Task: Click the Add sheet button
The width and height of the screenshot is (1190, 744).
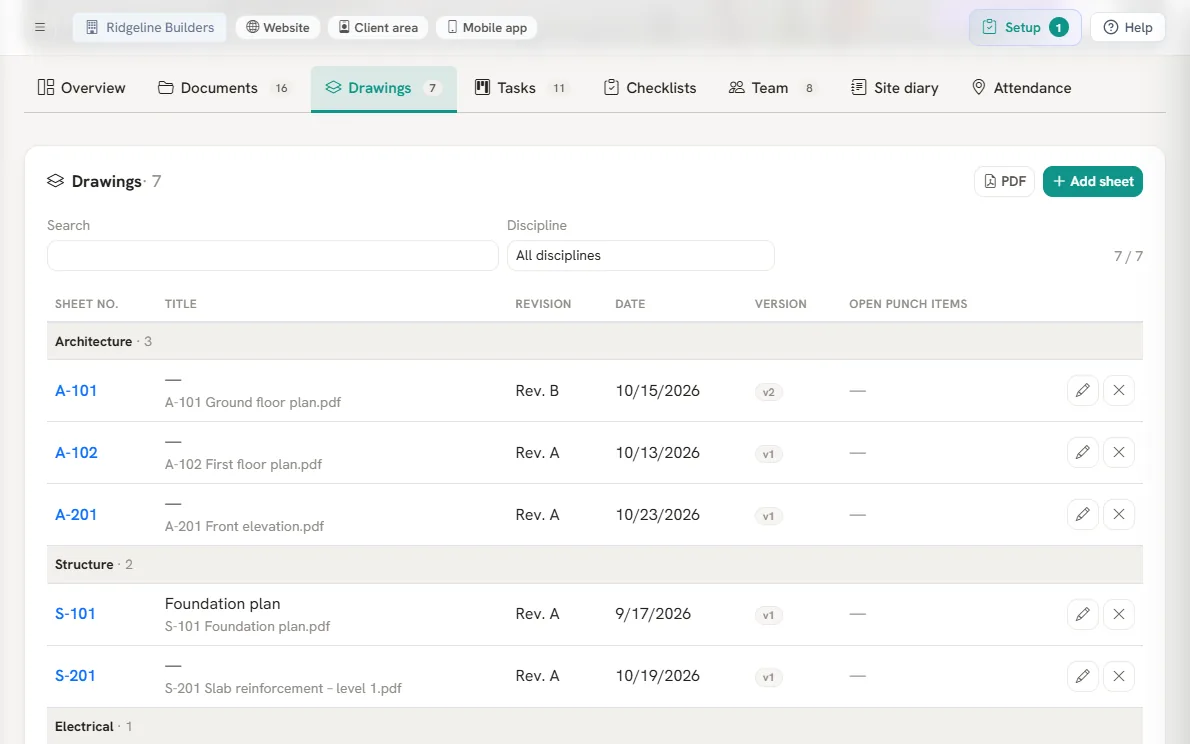Action: [x=1093, y=181]
